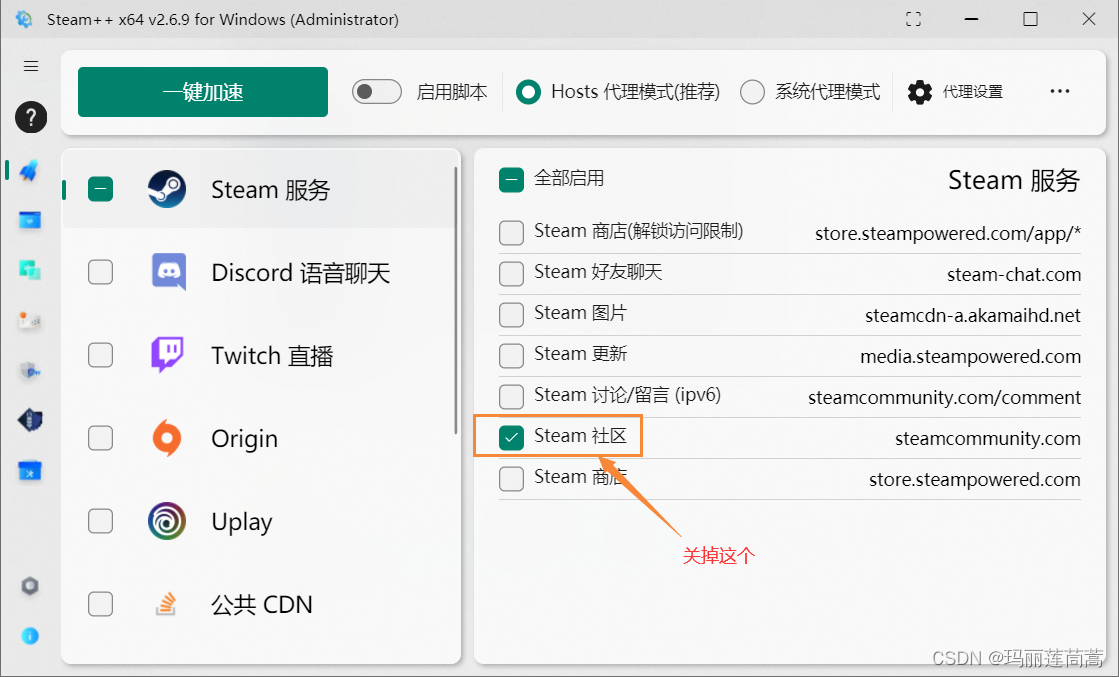The image size is (1119, 677).
Task: Click the Uplay swirl logo icon
Action: tap(167, 521)
